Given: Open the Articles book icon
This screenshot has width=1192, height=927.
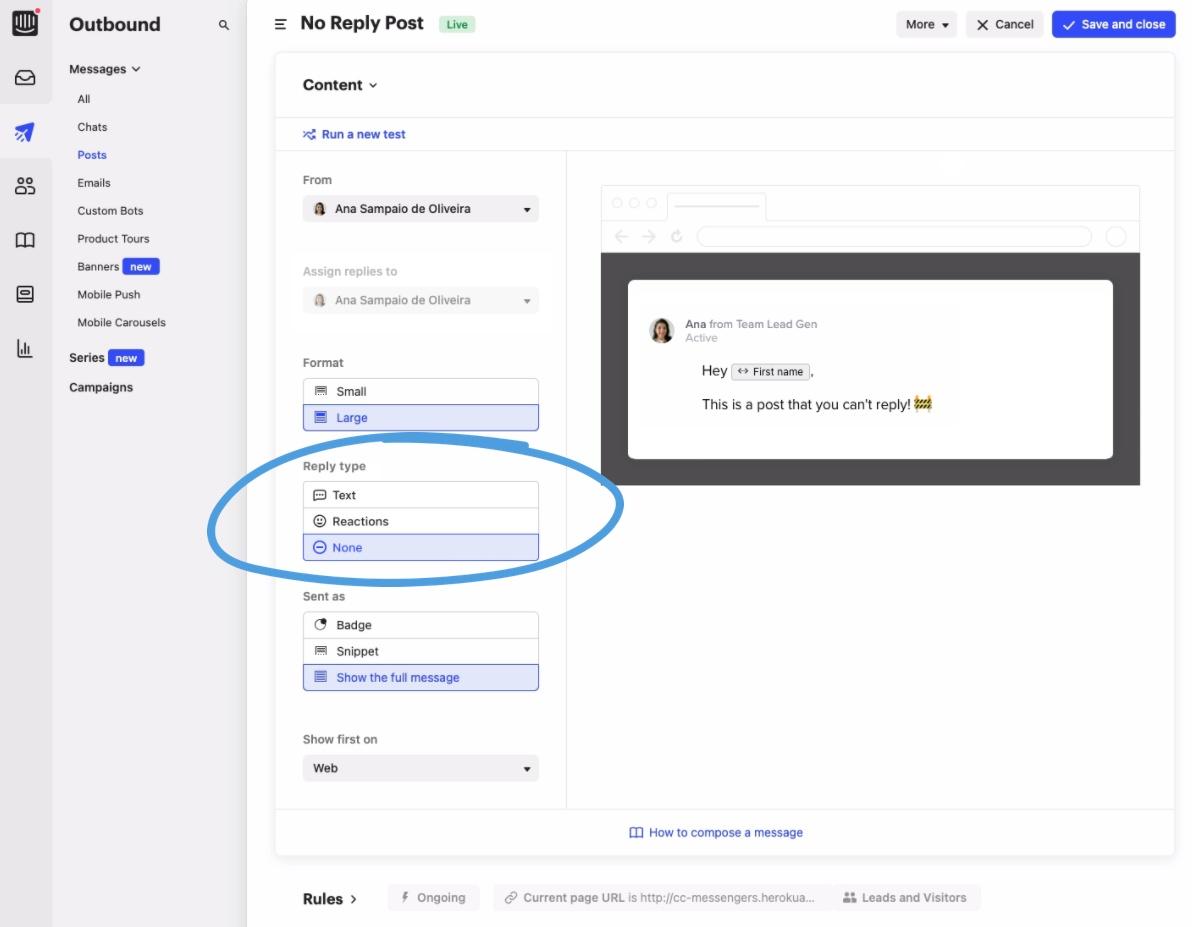Looking at the screenshot, I should (25, 240).
